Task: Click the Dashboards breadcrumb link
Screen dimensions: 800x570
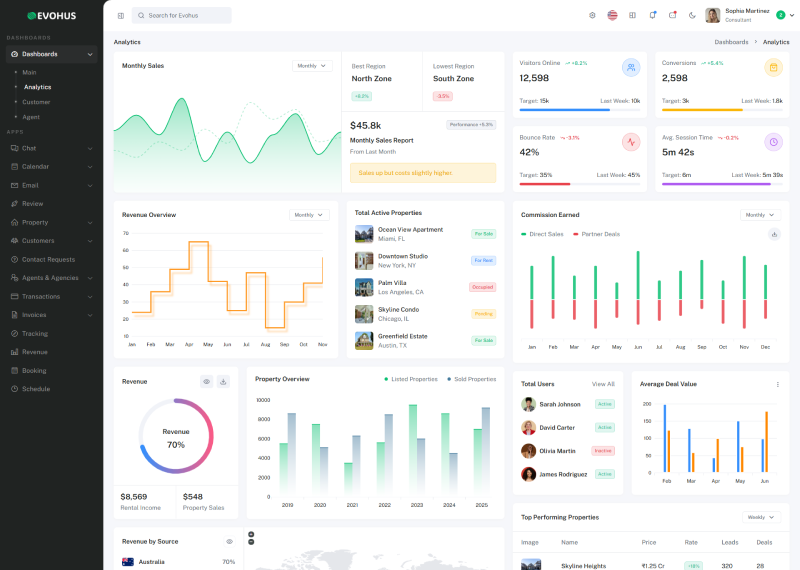Action: (731, 42)
